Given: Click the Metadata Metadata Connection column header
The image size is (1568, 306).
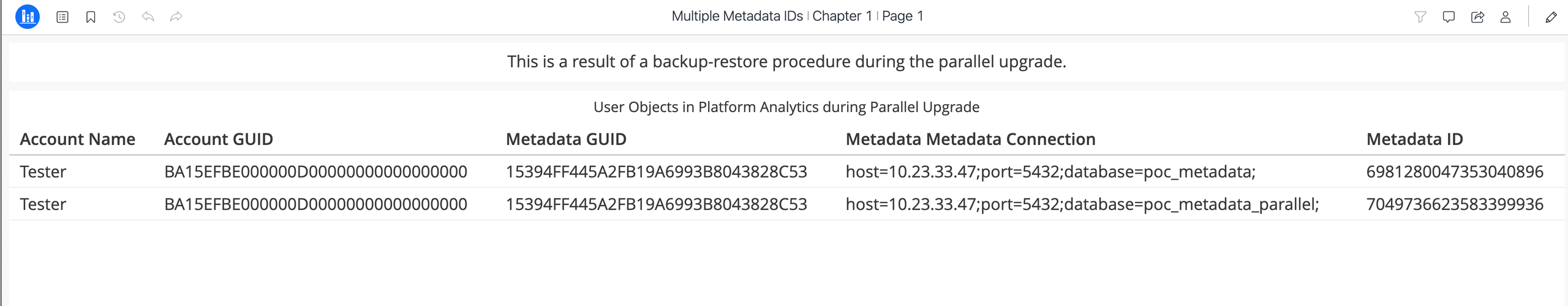Looking at the screenshot, I should (970, 140).
